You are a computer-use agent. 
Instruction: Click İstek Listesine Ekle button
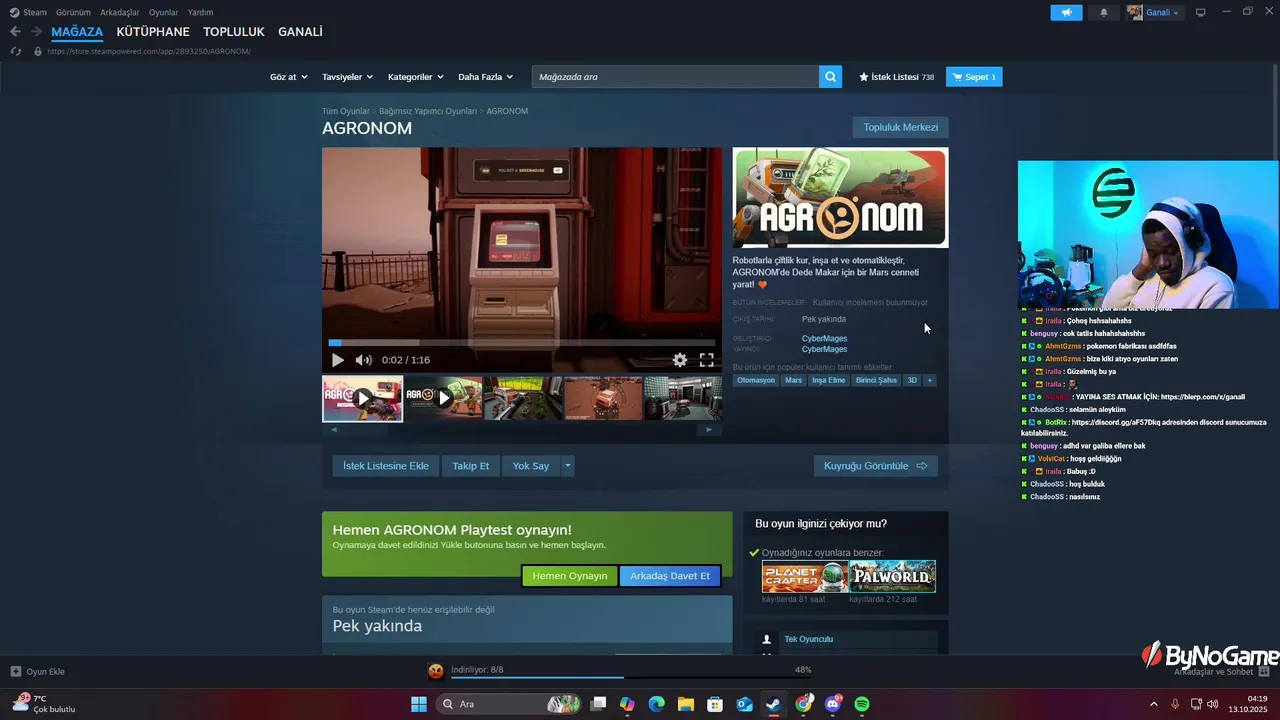point(386,466)
